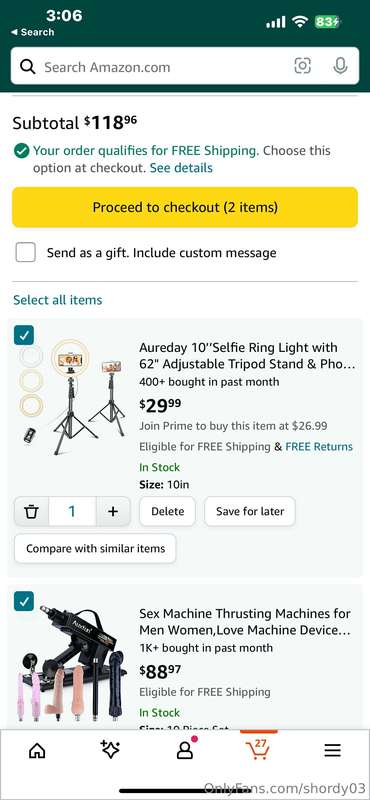Screen dimensions: 370x800
Task: Go back to Search via status bar
Action: 33,32
